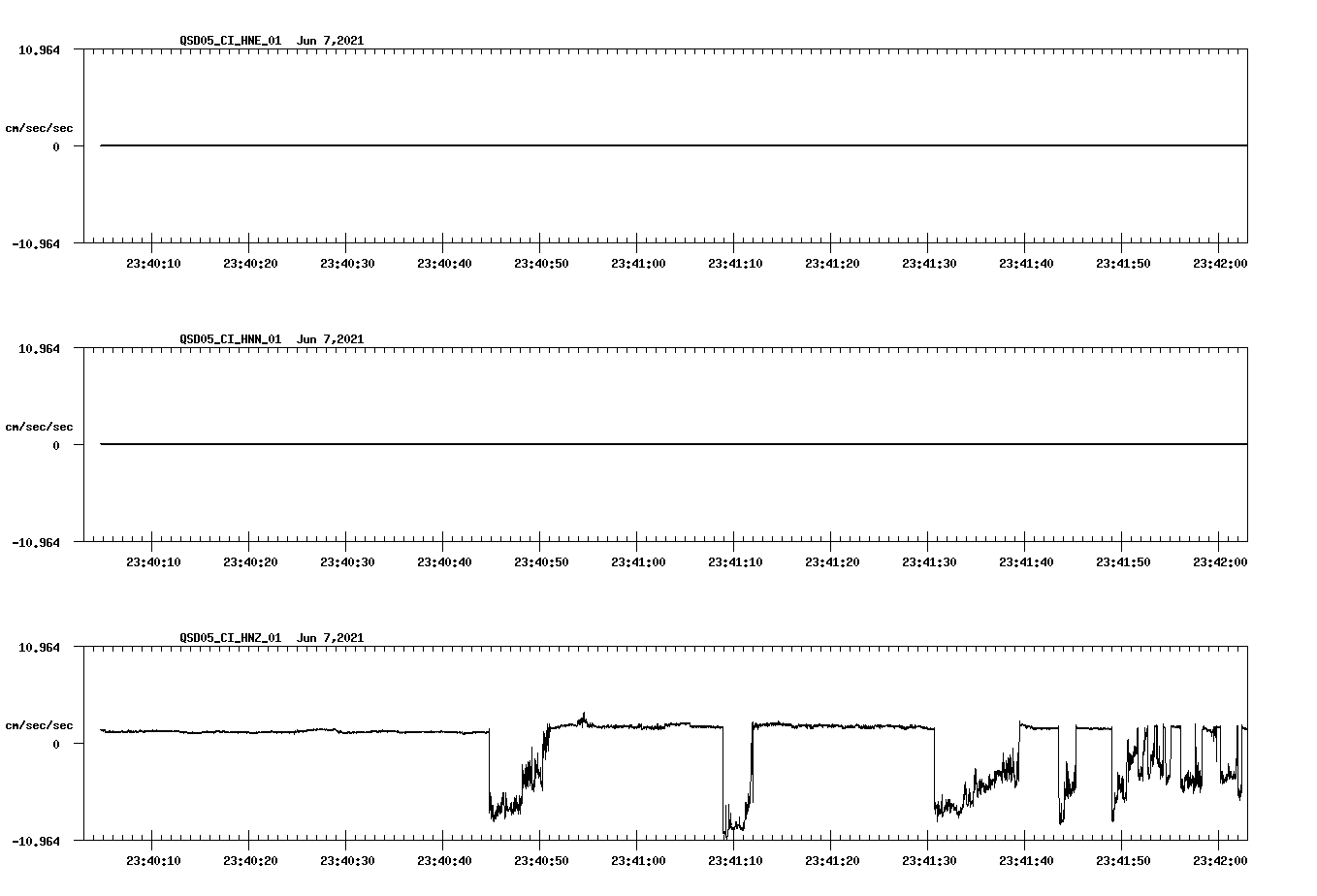Click the 23:40:40 time label under HNZ plot
Viewport: 1317px width, 896px height.
[444, 861]
